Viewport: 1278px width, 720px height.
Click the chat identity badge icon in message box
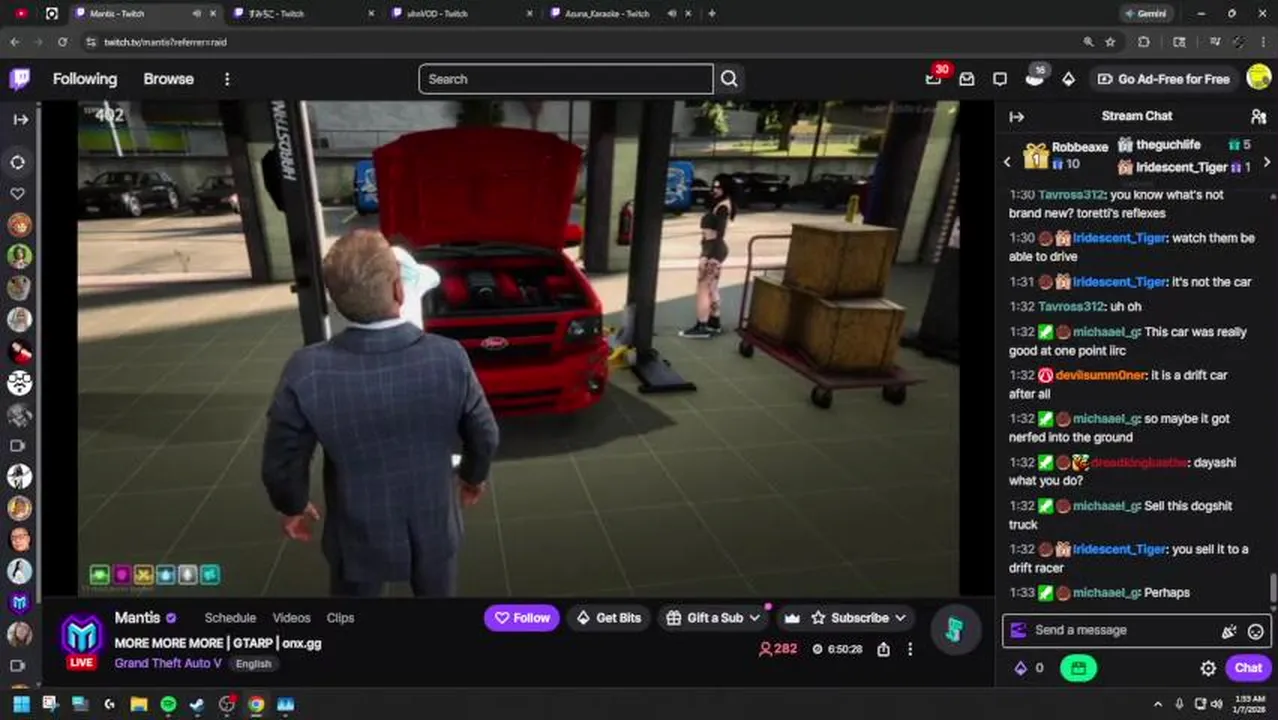[1018, 630]
